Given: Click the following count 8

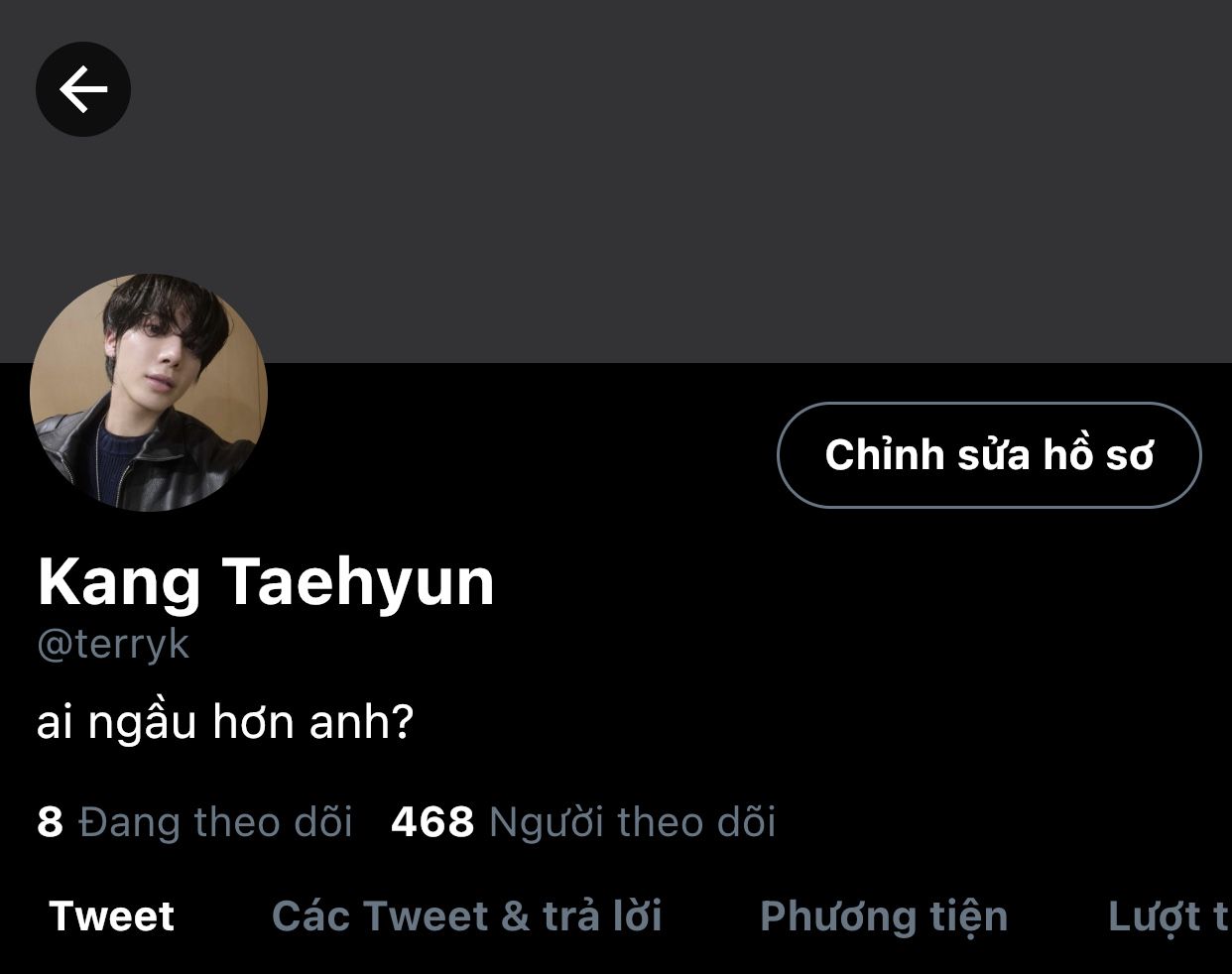Looking at the screenshot, I should click(50, 822).
